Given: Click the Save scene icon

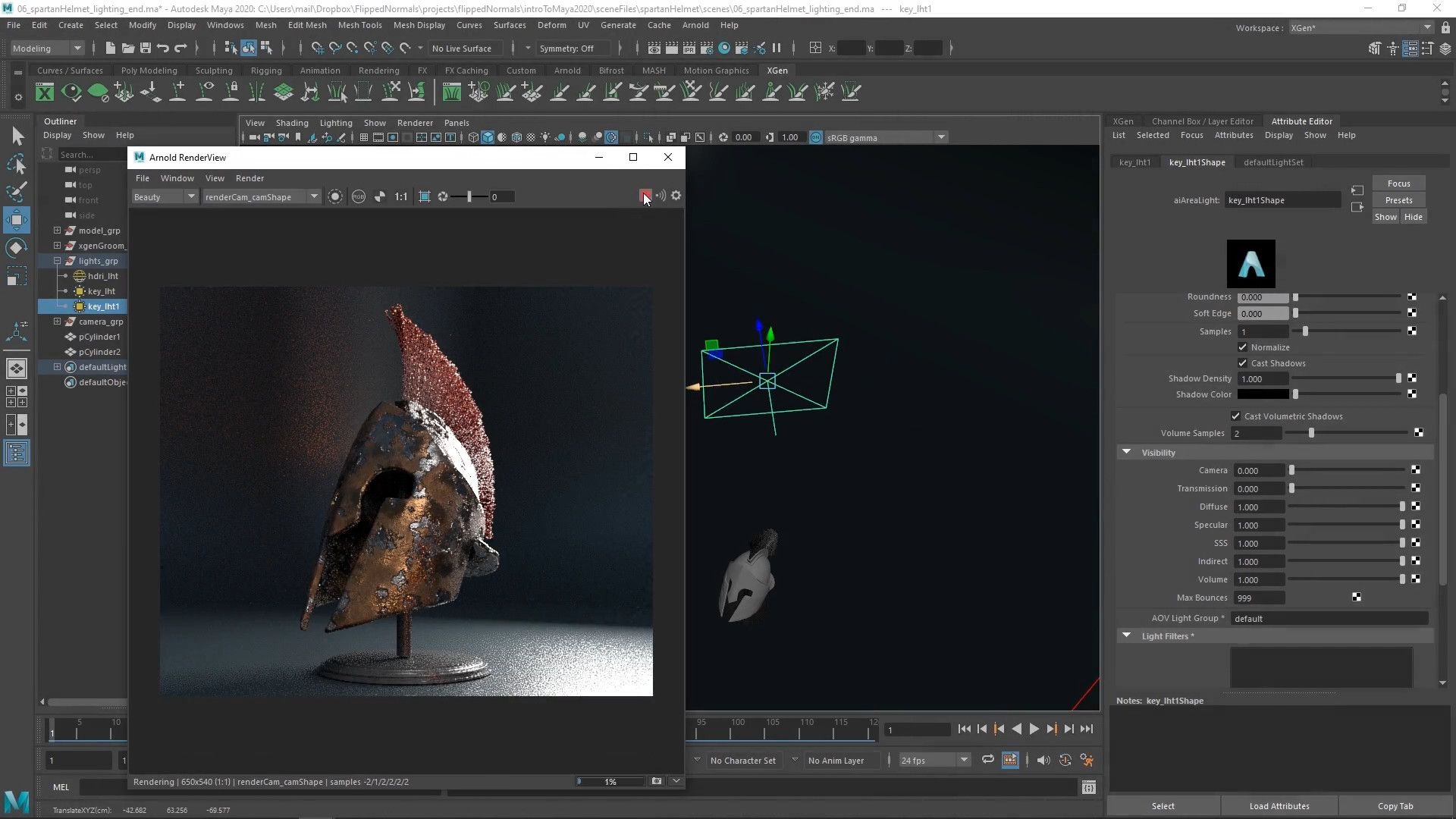Looking at the screenshot, I should (146, 48).
